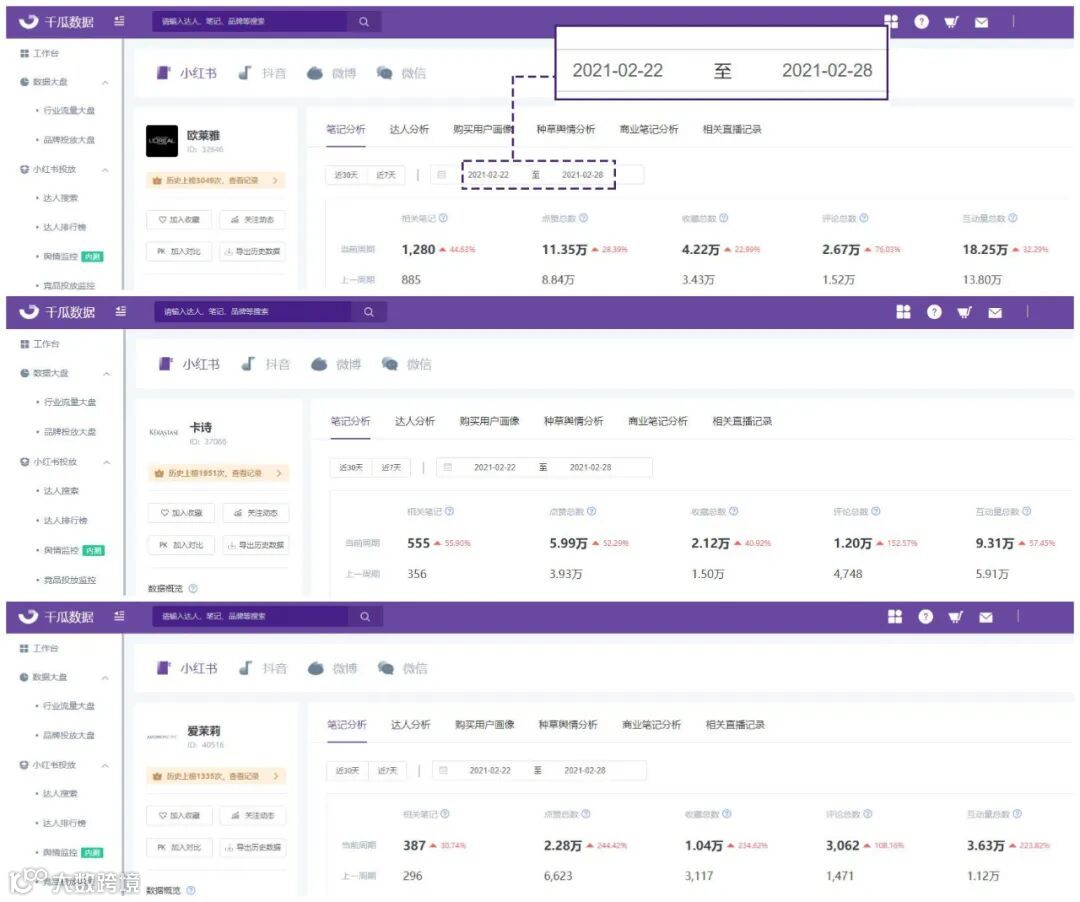This screenshot has height=902, width=1080.
Task: Open the 商业笔记分析 tab for 卡诗
Action: pos(658,421)
